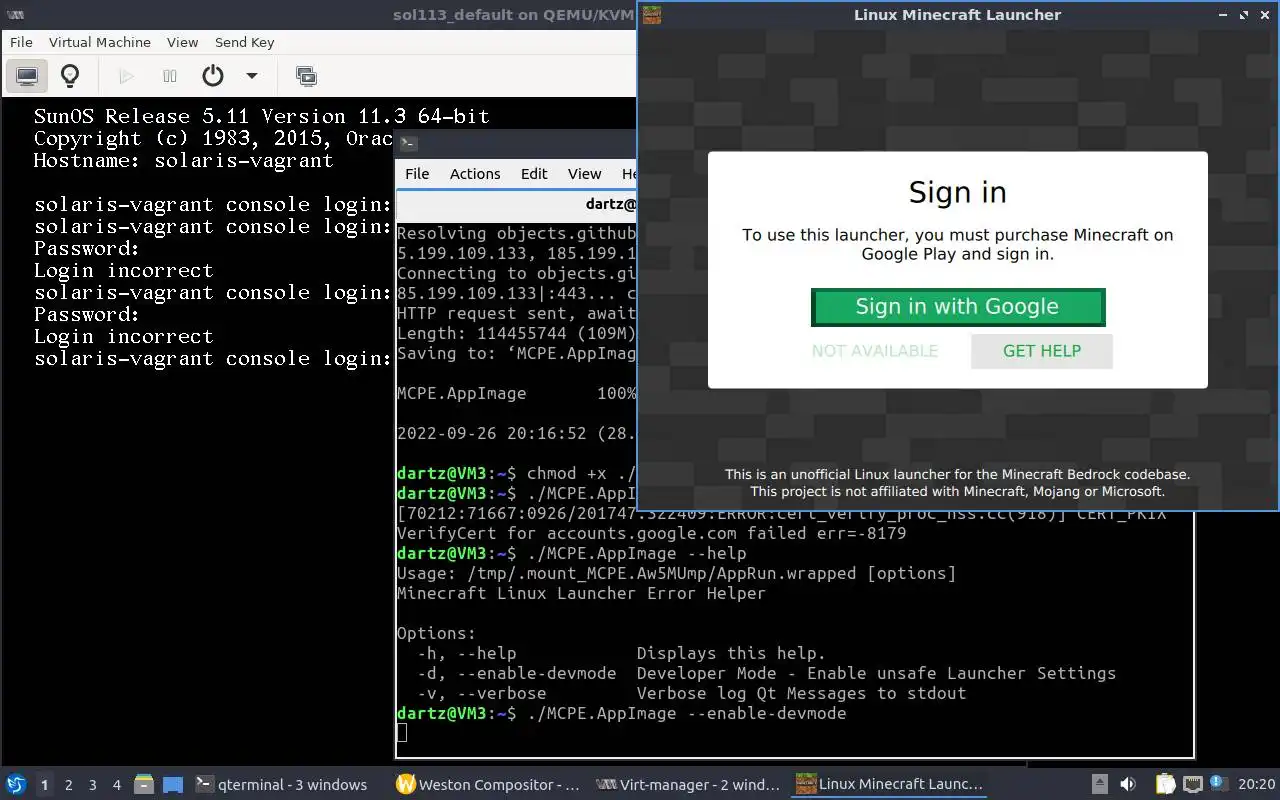Screen dimensions: 1280x800
Task: Open the qterminal Actions menu
Action: (475, 173)
